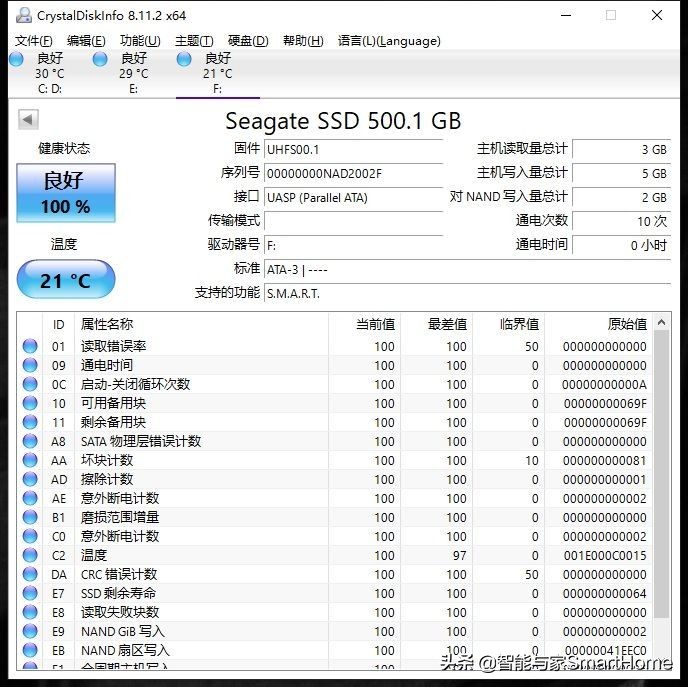688x687 pixels.
Task: Click blue status dot for ID EB row
Action: pos(30,650)
